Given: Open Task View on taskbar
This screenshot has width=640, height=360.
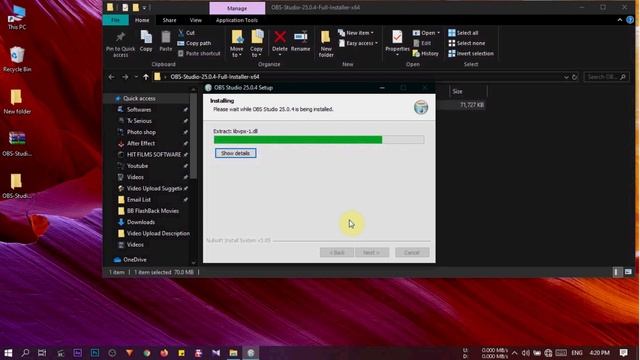Looking at the screenshot, I should click(x=42, y=353).
